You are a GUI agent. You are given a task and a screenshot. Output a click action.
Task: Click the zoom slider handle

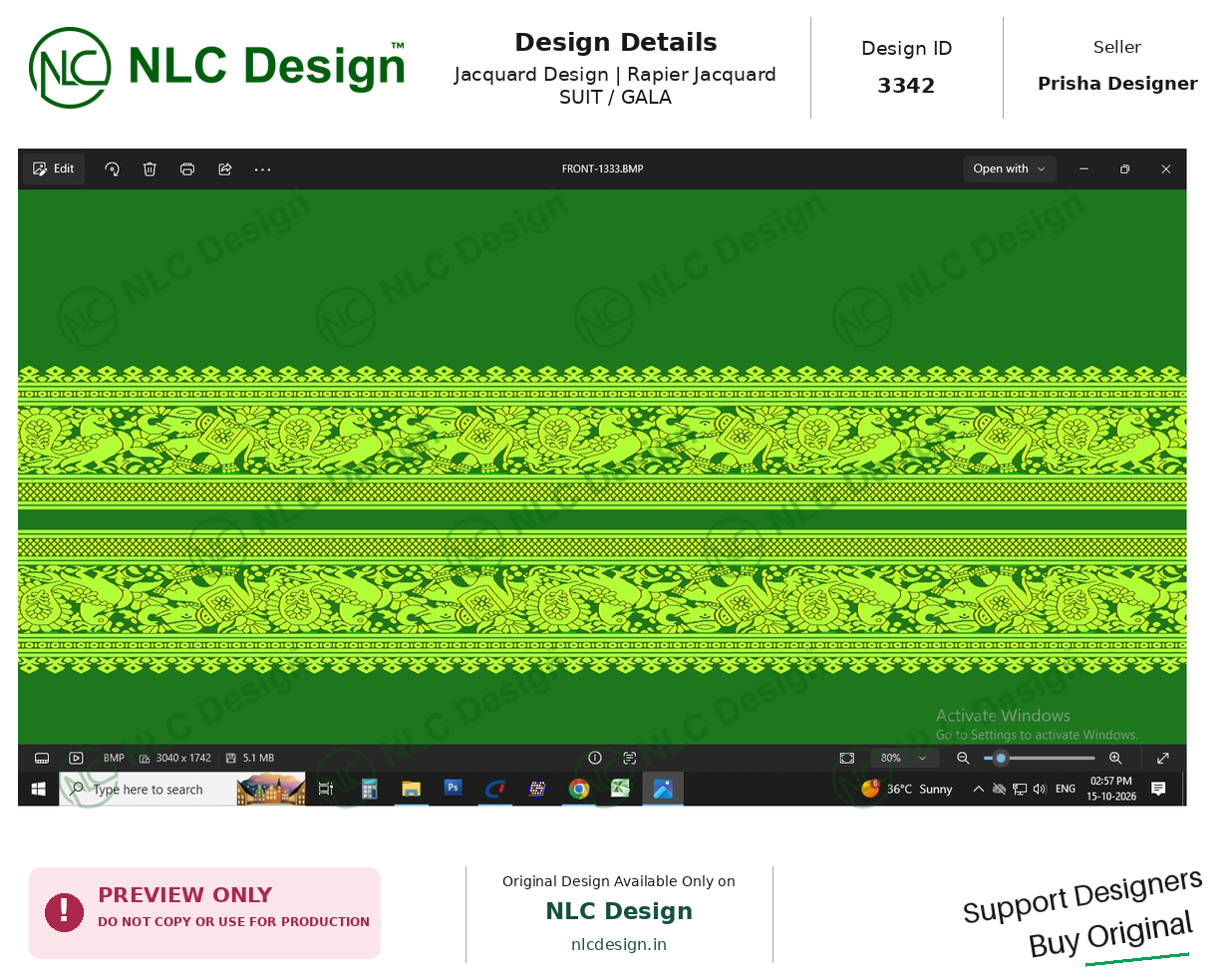(x=1001, y=759)
